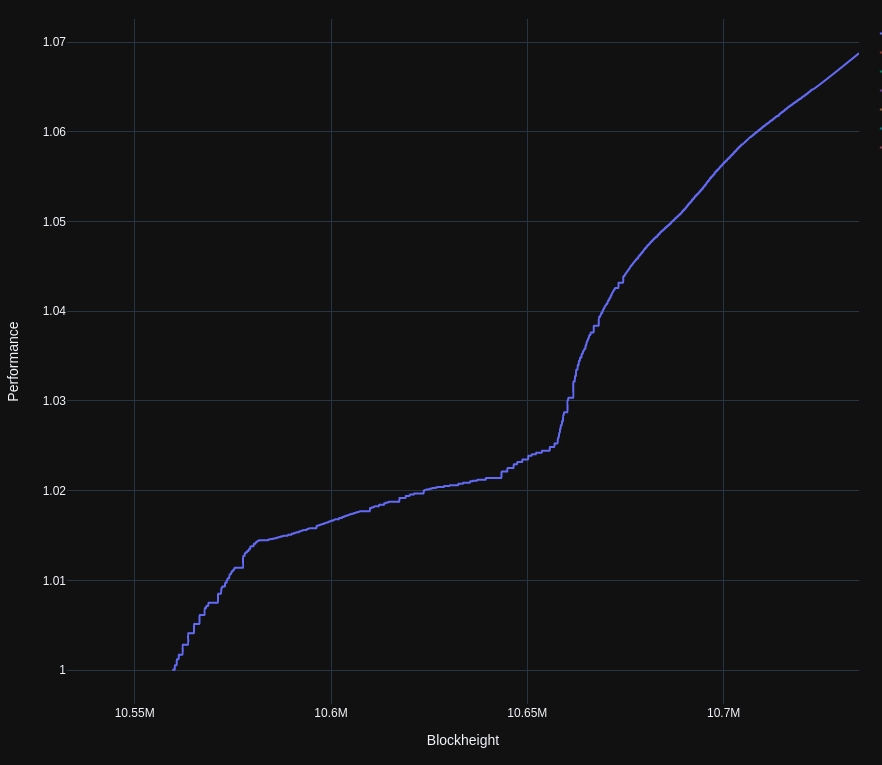Click the Performance y-axis title
This screenshot has width=882, height=765.
pyautogui.click(x=14, y=361)
